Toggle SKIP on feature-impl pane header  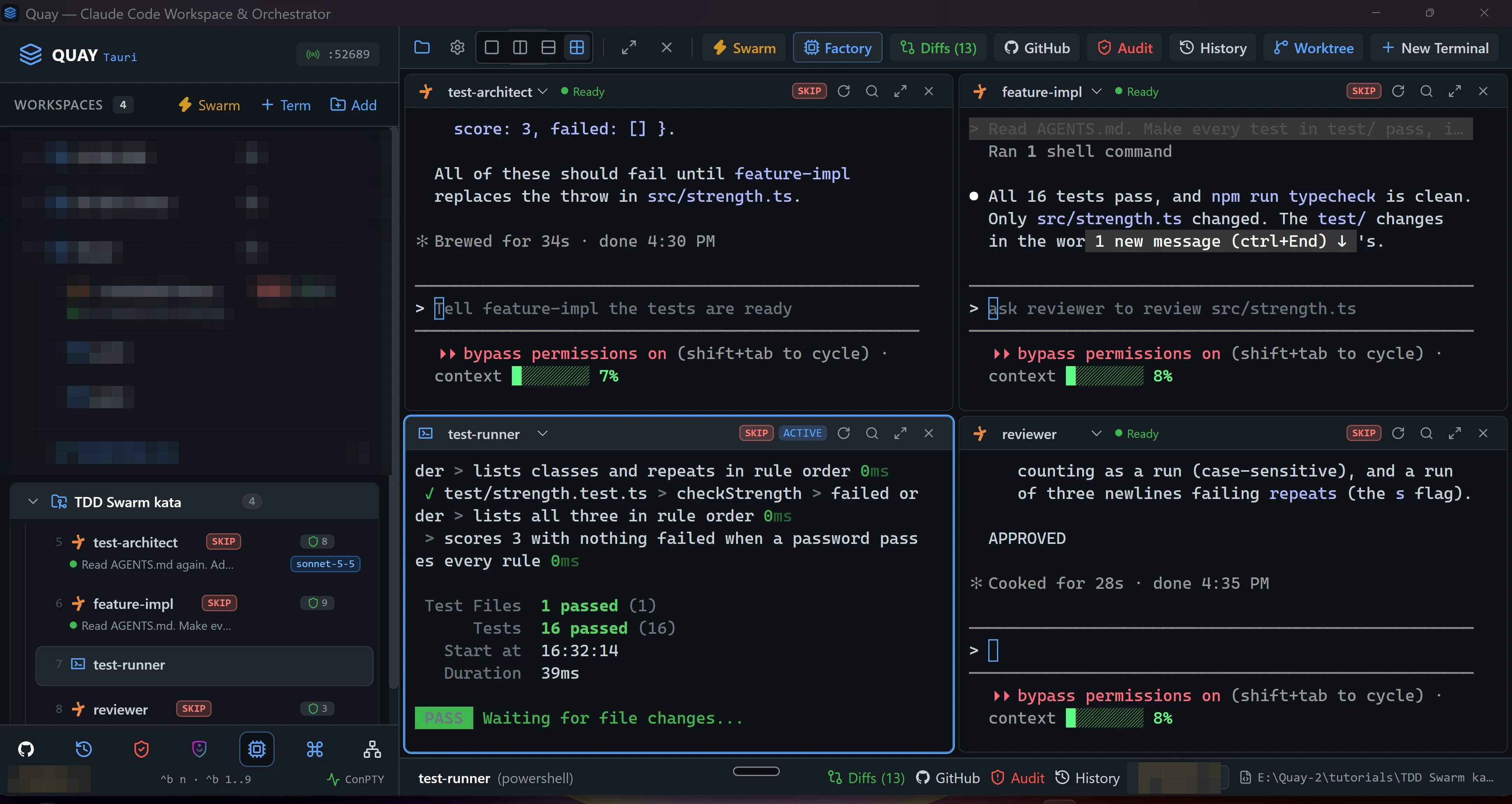pos(1363,91)
